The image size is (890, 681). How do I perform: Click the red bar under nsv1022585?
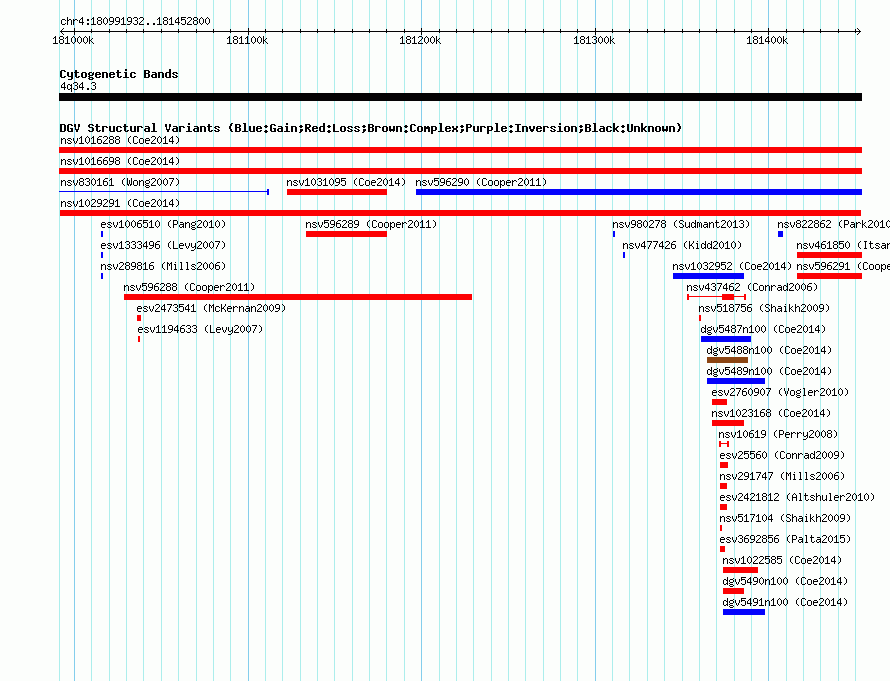(740, 570)
